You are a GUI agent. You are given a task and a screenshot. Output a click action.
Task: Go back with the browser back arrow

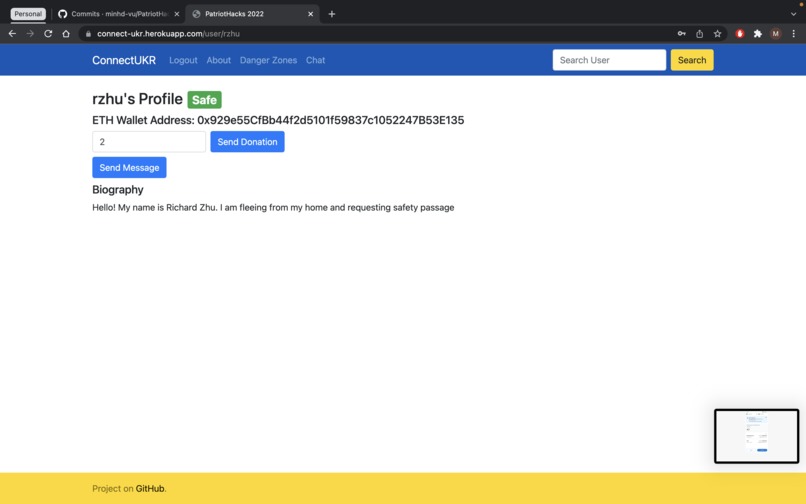[x=12, y=33]
